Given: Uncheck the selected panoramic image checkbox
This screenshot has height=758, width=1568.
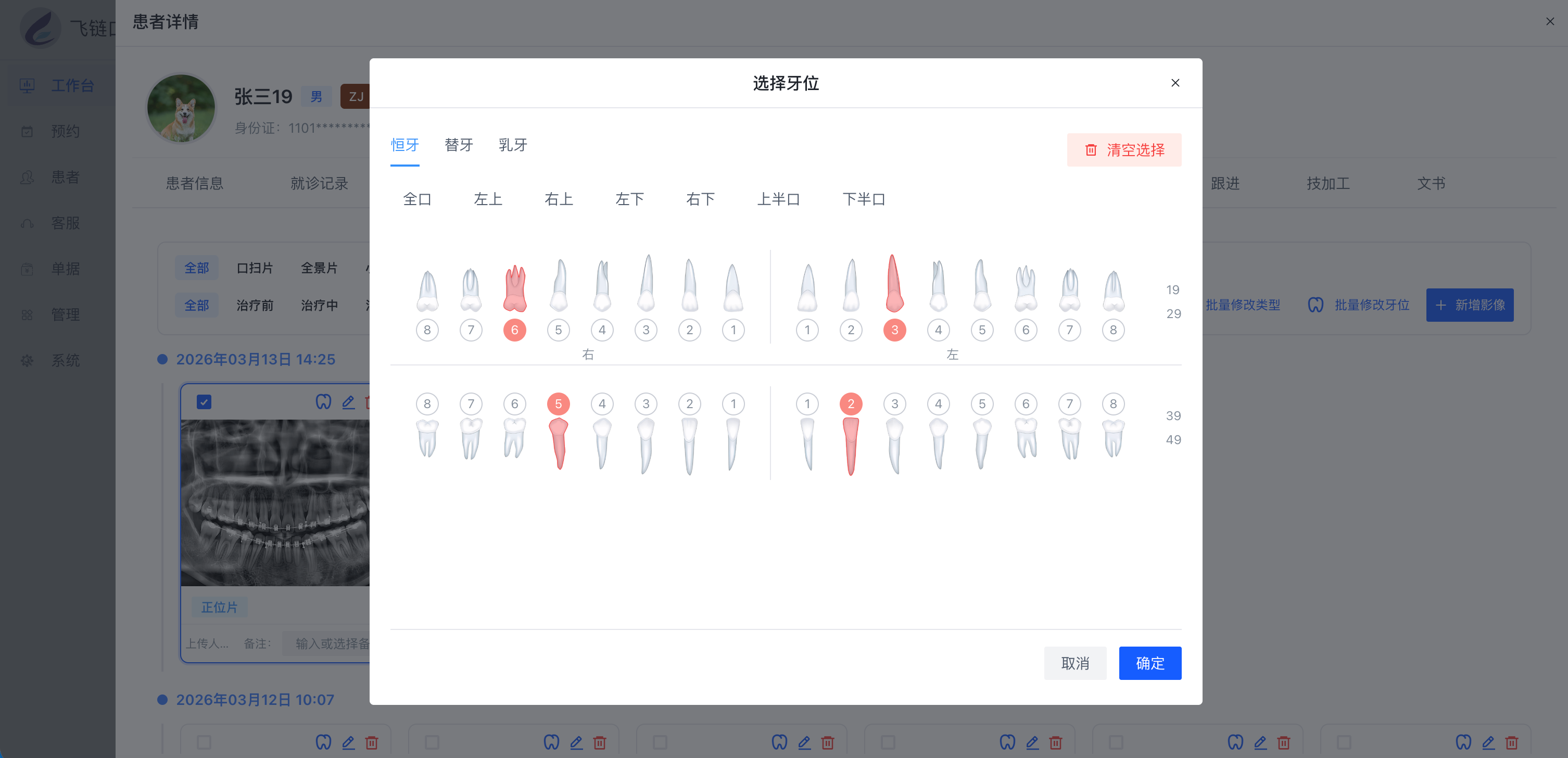Looking at the screenshot, I should pos(204,402).
